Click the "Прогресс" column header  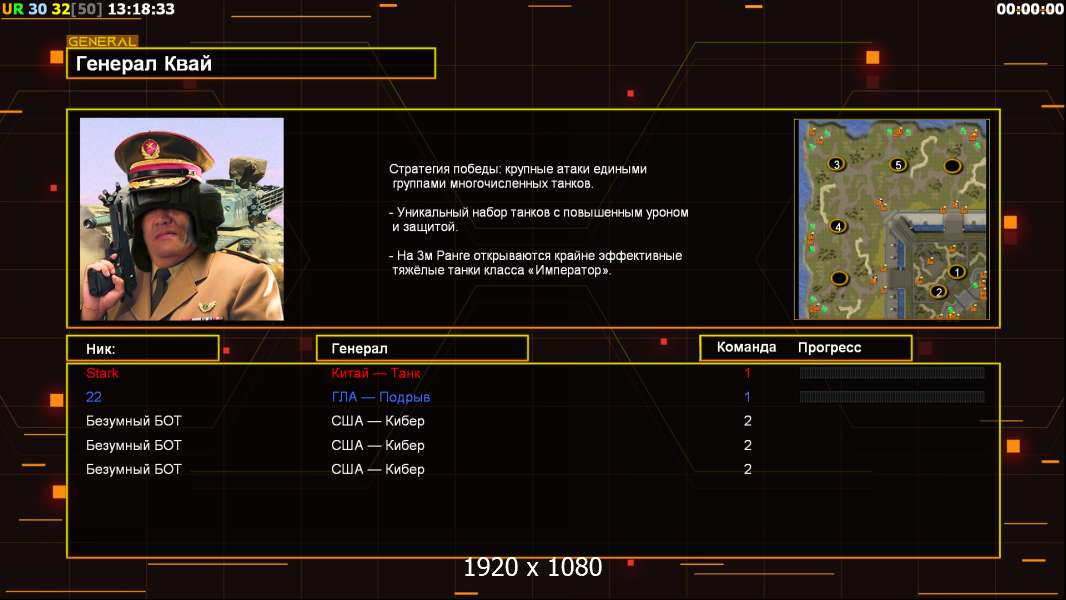[x=829, y=348]
